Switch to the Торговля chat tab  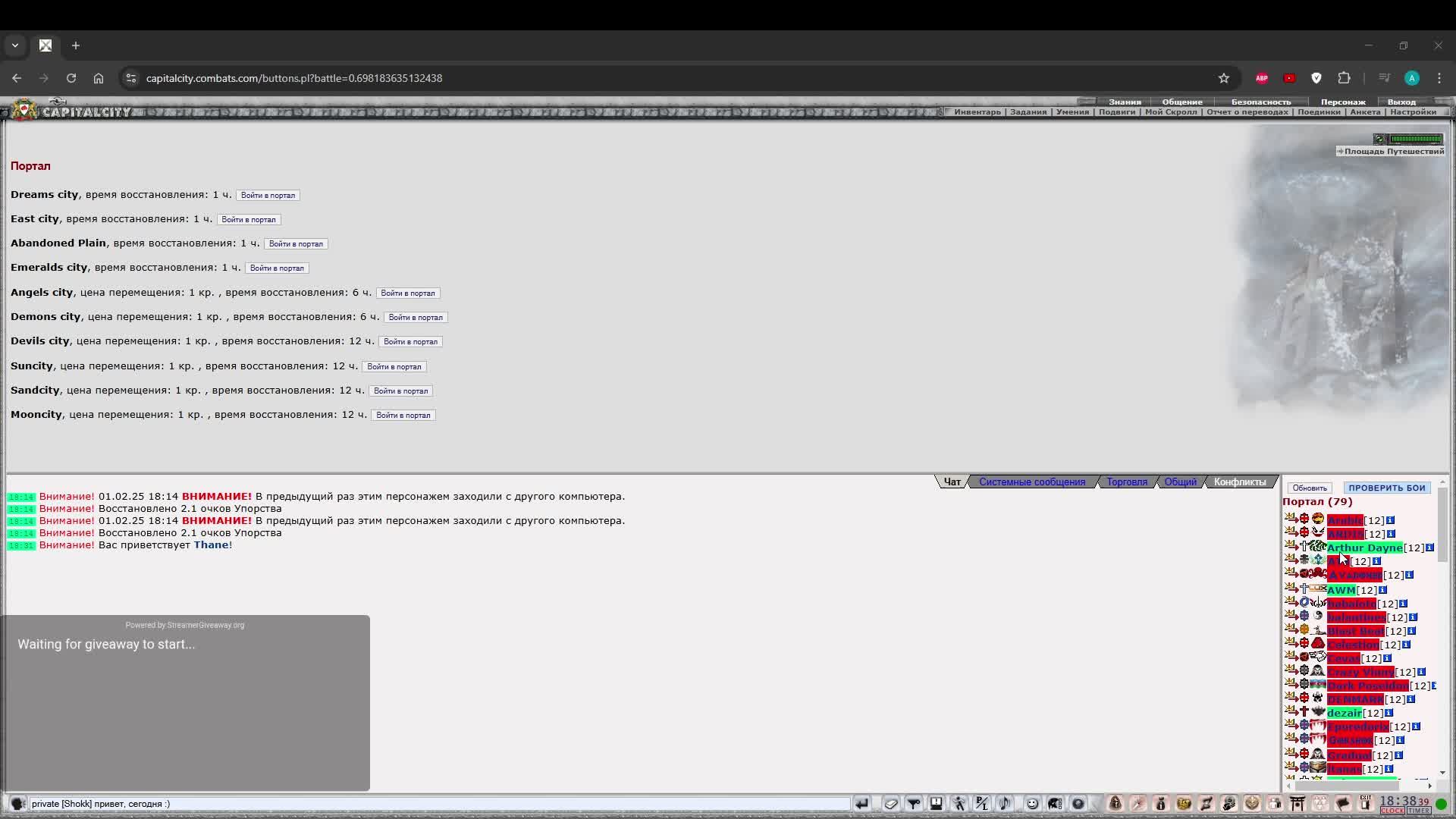[1126, 482]
